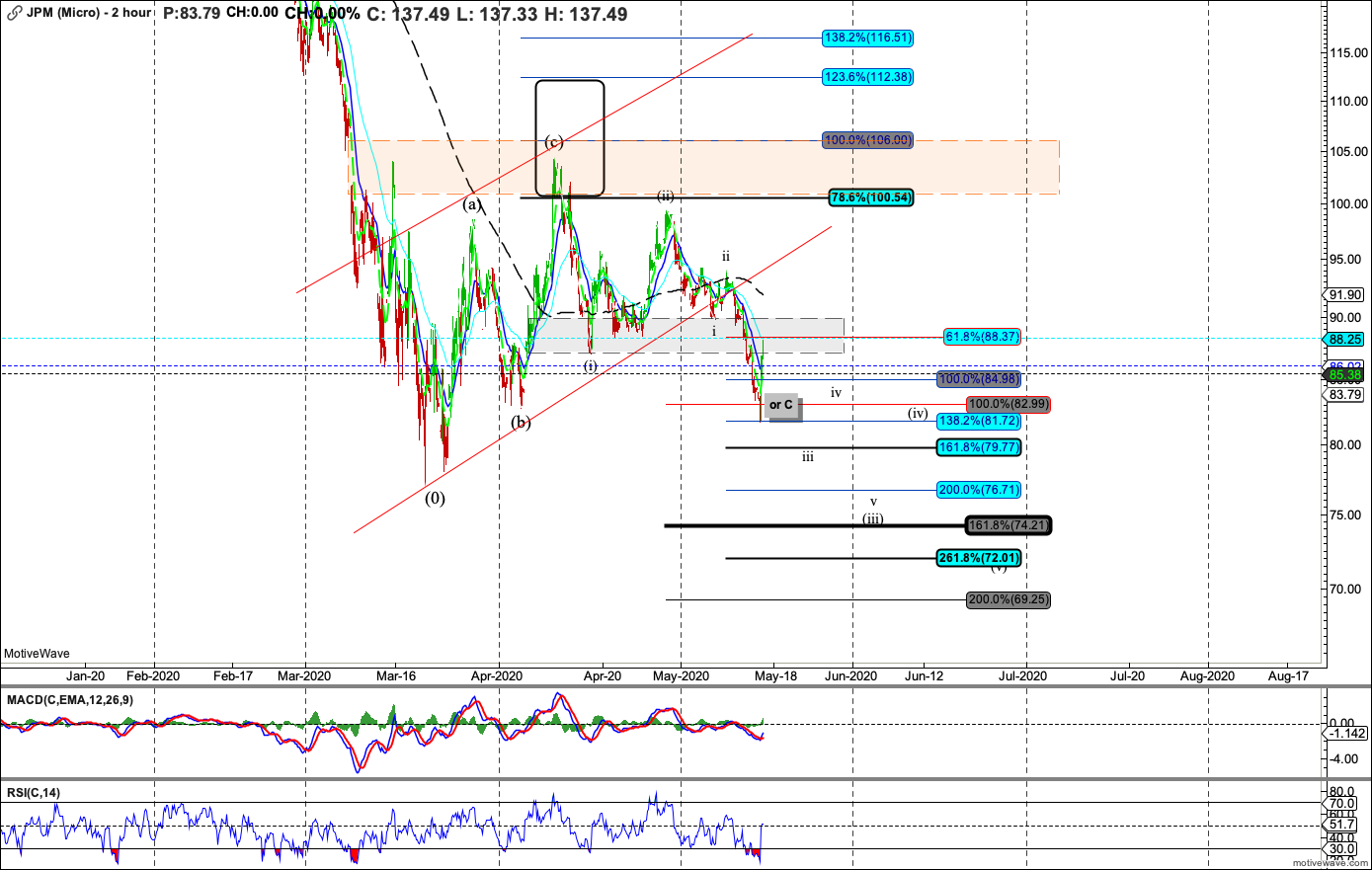Image resolution: width=1372 pixels, height=870 pixels.
Task: Select the 200.0%(69.25) Fibonacci label
Action: pos(1009,599)
